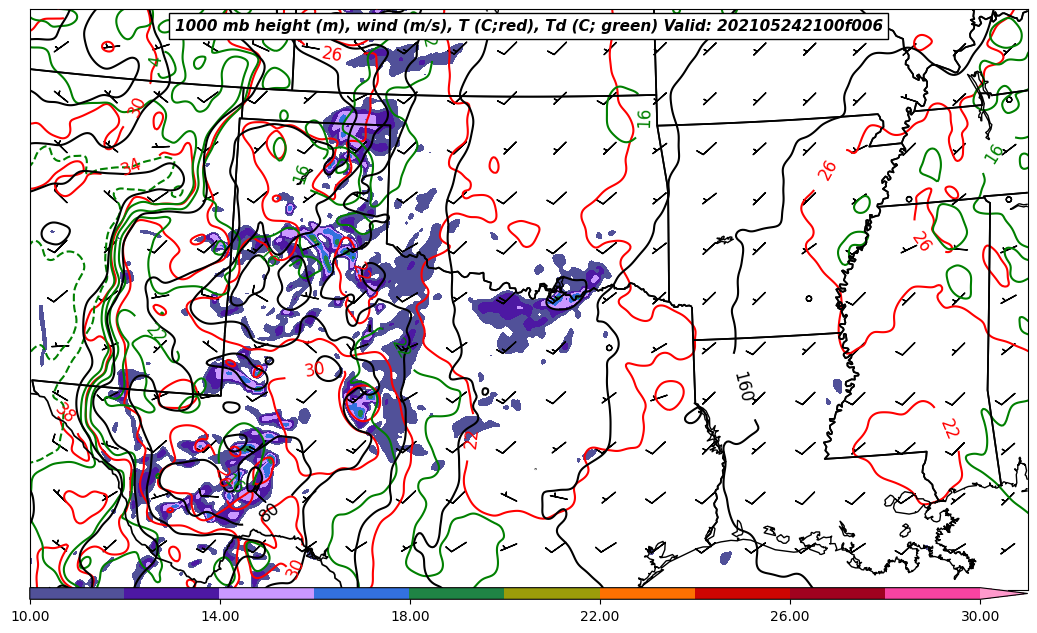Select the 22.00 colorbar tick label

600,616
